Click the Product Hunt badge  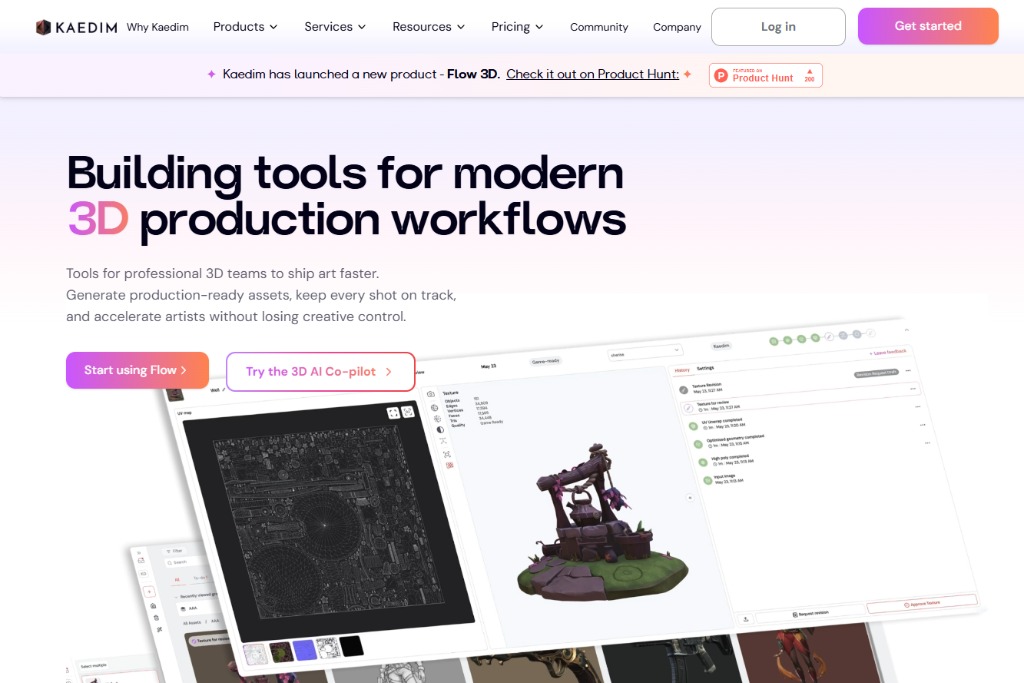(x=765, y=75)
